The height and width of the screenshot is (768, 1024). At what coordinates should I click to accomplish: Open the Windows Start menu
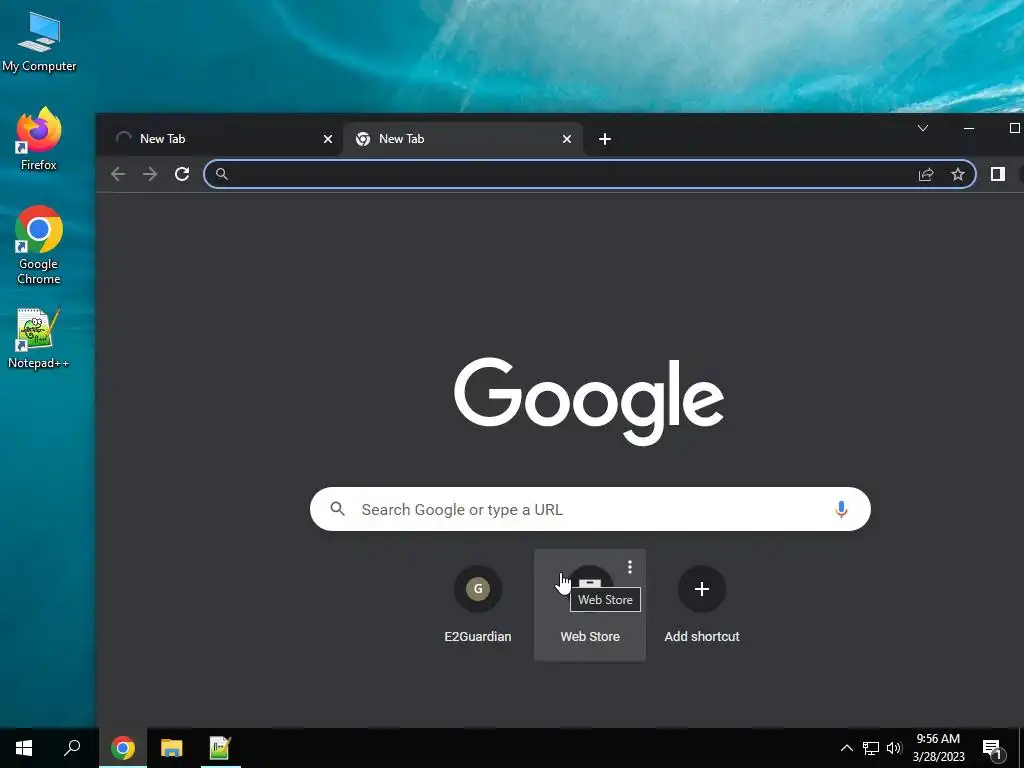[x=24, y=748]
